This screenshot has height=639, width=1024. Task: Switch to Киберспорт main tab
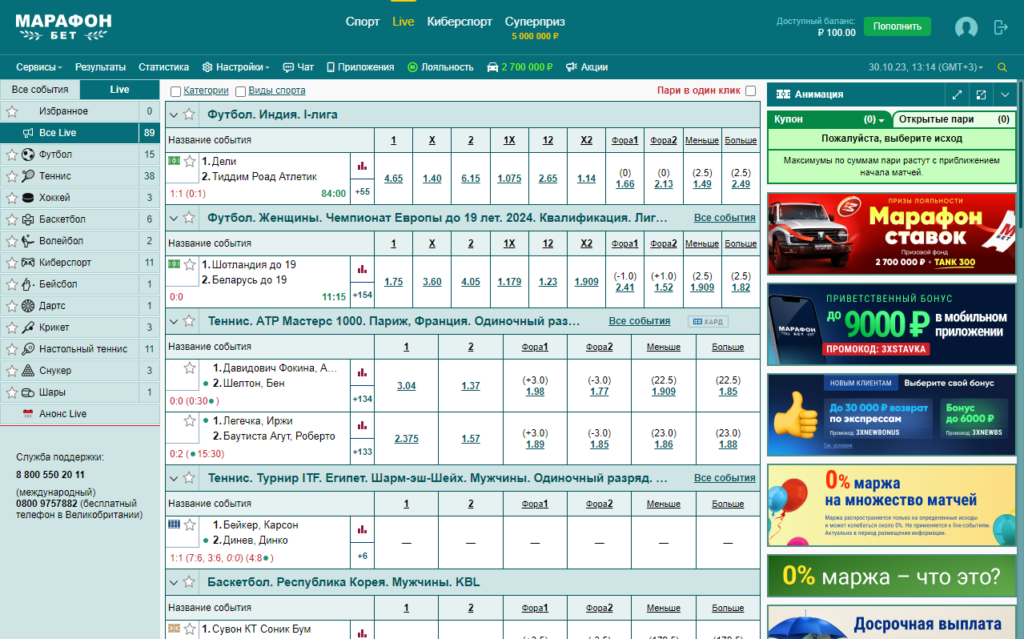tap(459, 22)
